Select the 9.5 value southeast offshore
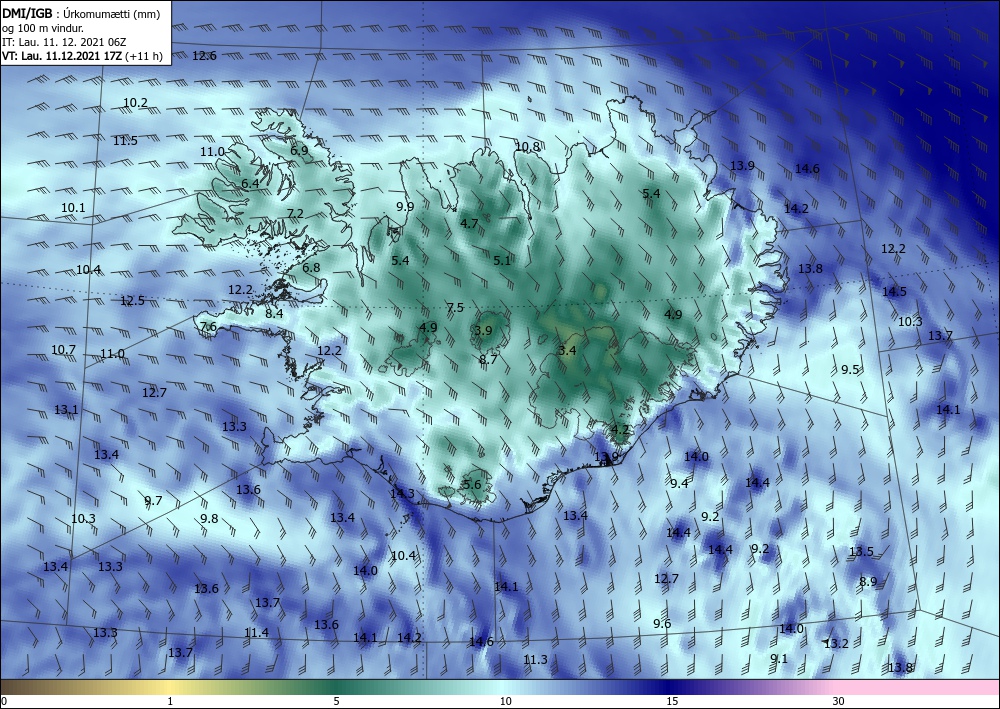Screen dimensions: 1000x709 click(850, 370)
